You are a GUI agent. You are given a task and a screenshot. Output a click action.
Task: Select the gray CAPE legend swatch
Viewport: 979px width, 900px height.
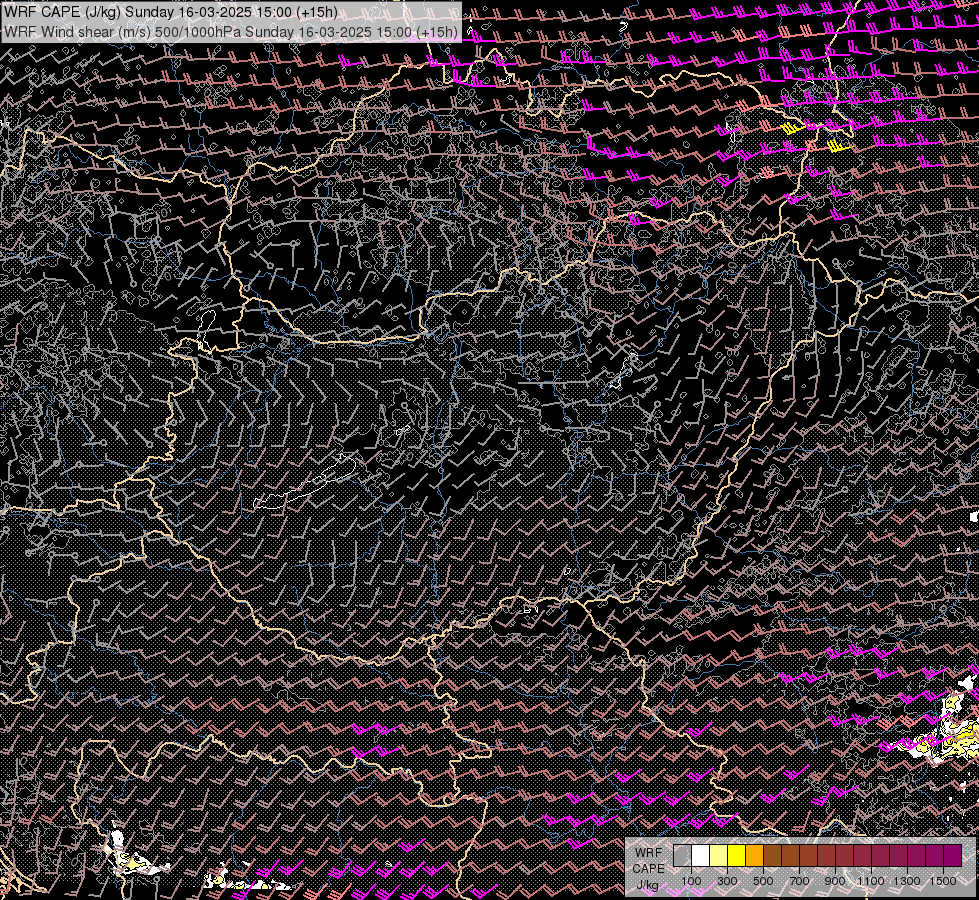tap(682, 855)
